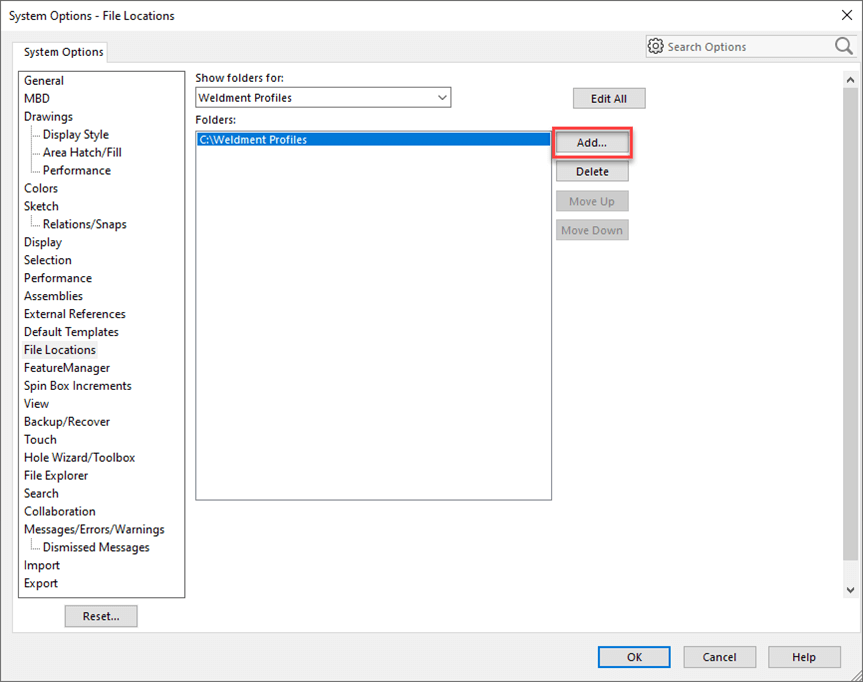Close the System Options dialog
Viewport: 863px width, 682px height.
[847, 15]
